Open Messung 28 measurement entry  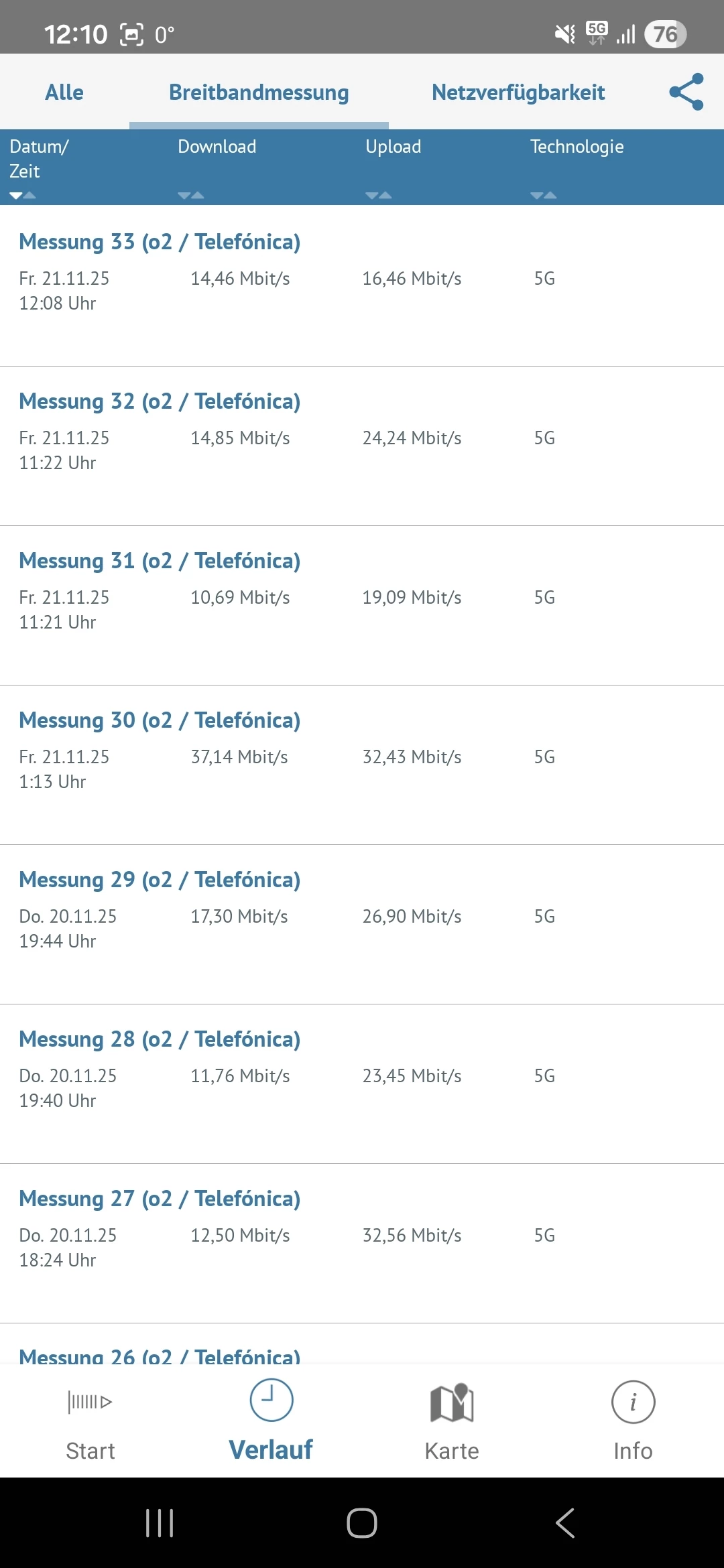click(362, 1084)
